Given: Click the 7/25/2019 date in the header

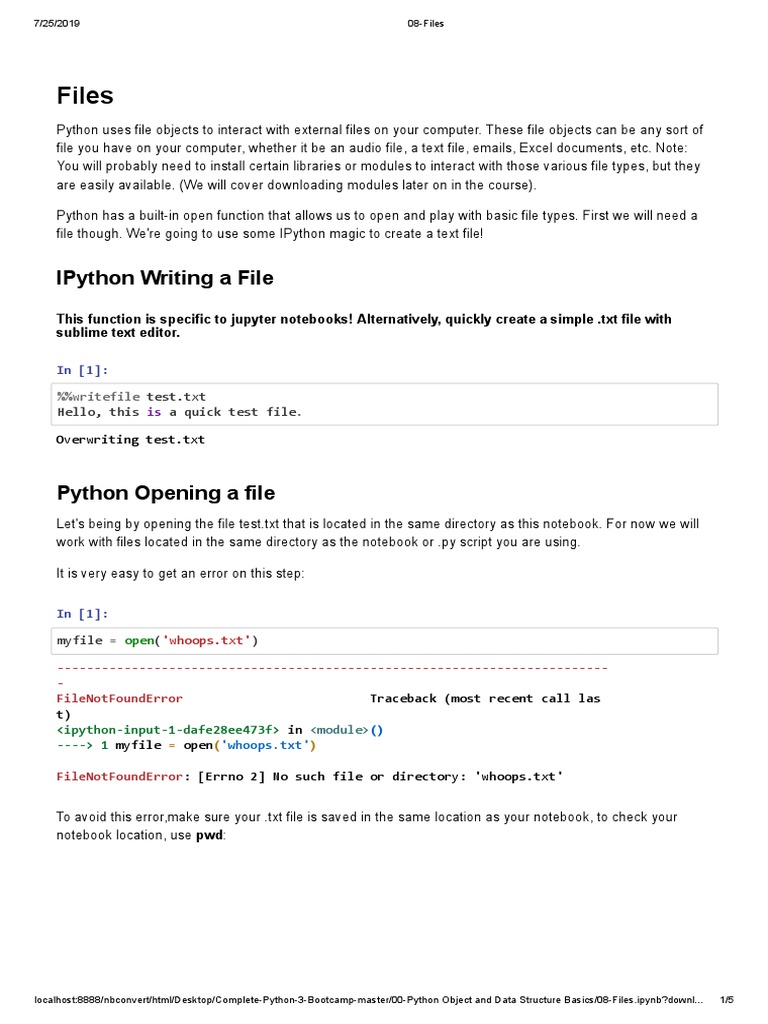Looking at the screenshot, I should click(x=56, y=23).
